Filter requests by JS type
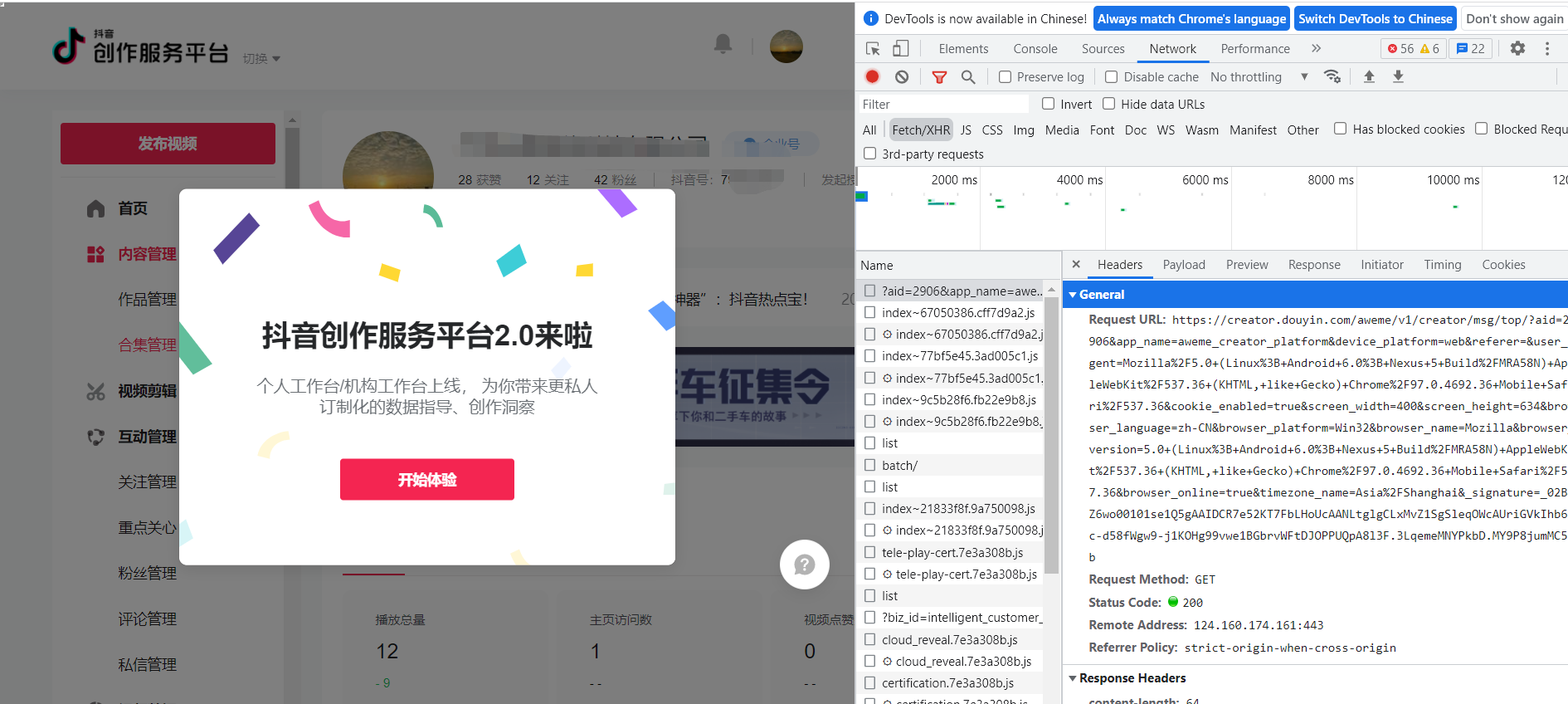Viewport: 1568px width, 704px height. click(966, 130)
